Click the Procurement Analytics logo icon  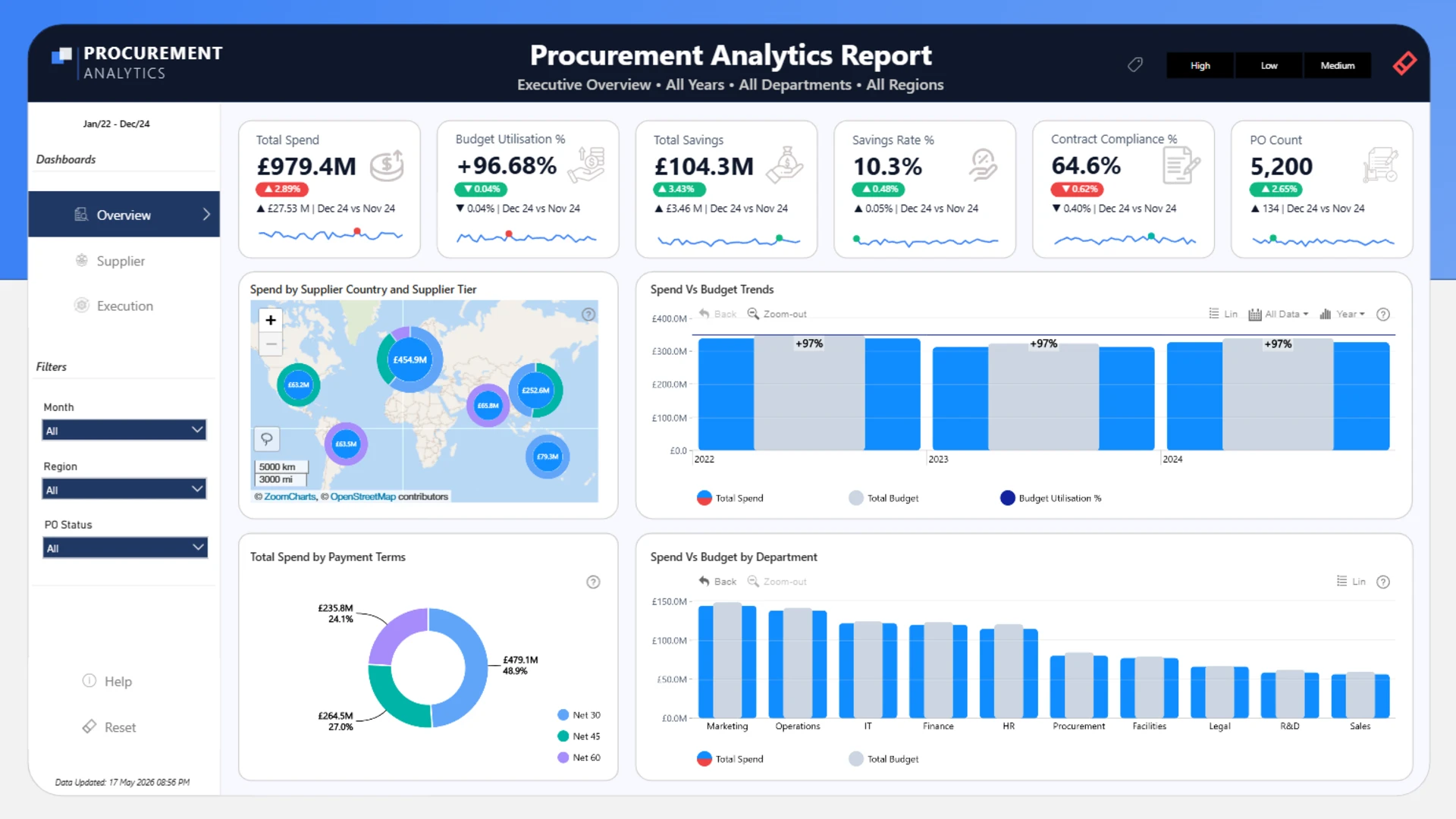coord(61,55)
